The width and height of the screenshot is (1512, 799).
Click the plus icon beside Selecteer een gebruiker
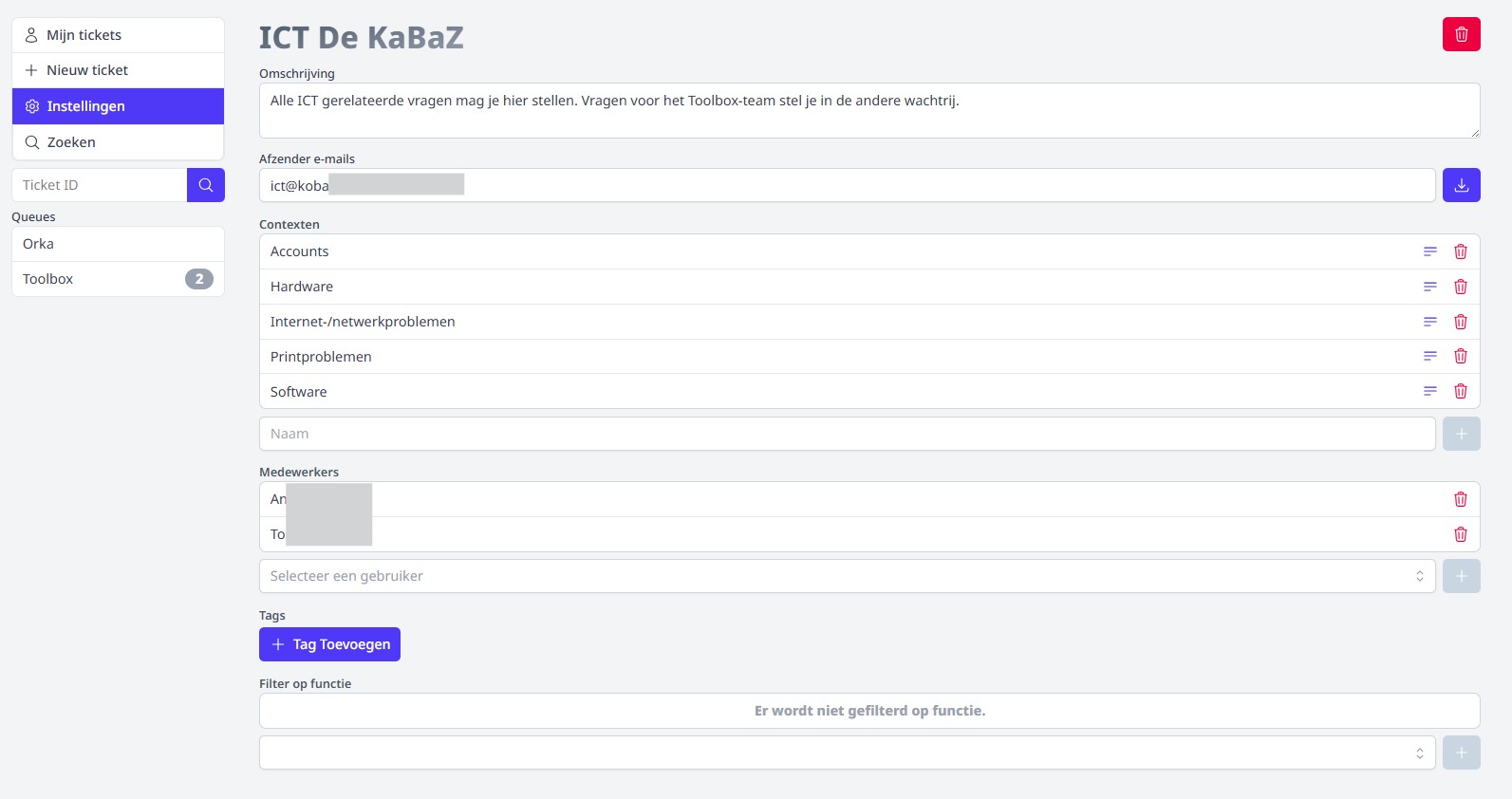1461,575
